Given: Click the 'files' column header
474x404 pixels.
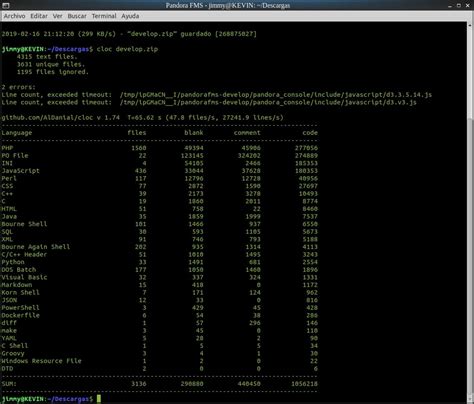Looking at the screenshot, I should (x=137, y=133).
